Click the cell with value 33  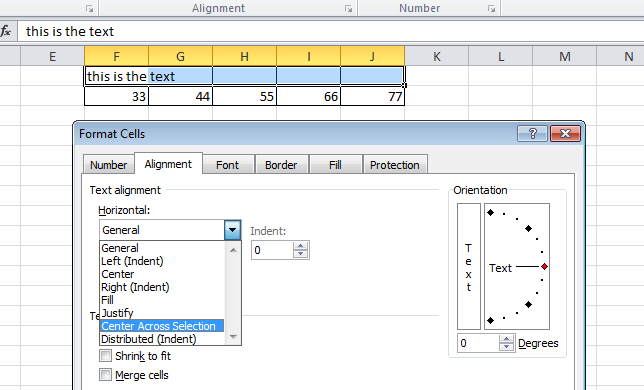coord(116,96)
